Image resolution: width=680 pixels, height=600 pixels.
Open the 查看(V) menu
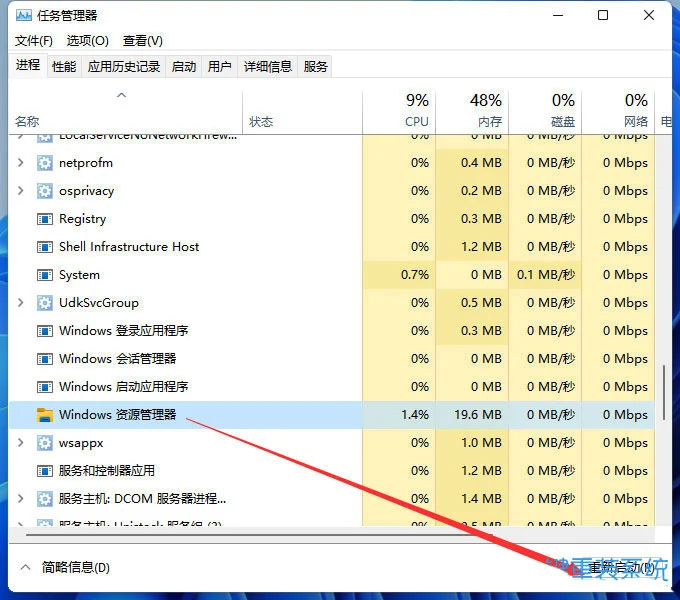tap(143, 41)
